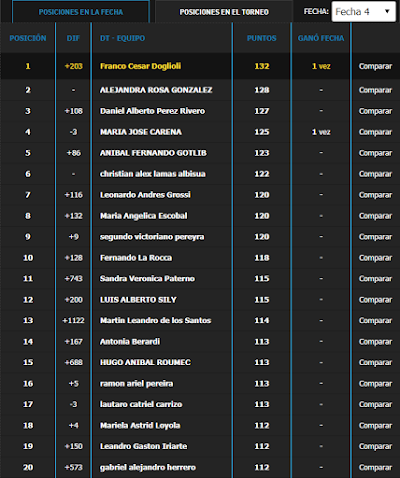Click Comparar for Maria Jose Carena
The image size is (400, 478).
(375, 132)
